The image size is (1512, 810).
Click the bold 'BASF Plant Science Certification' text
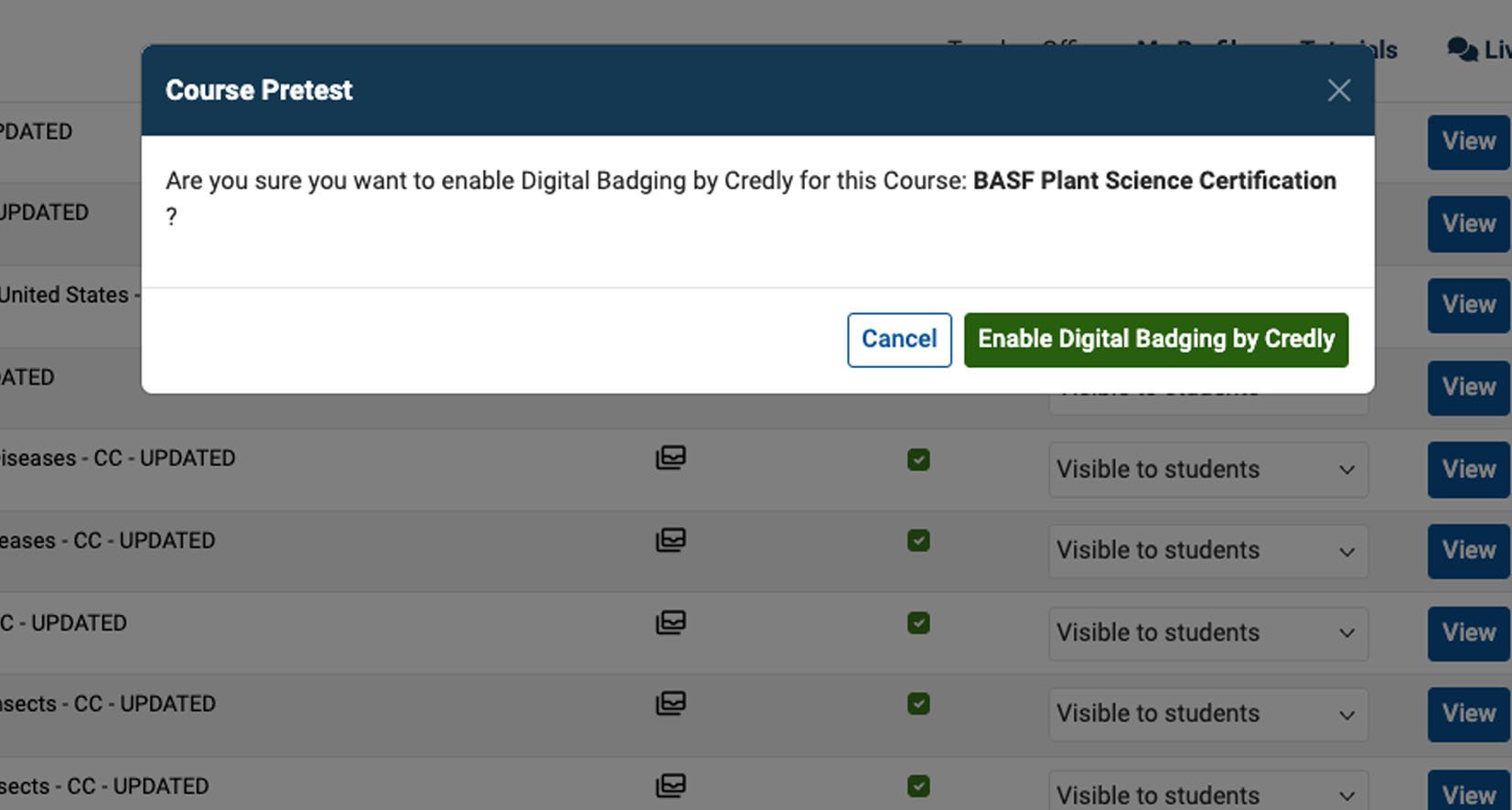1154,180
